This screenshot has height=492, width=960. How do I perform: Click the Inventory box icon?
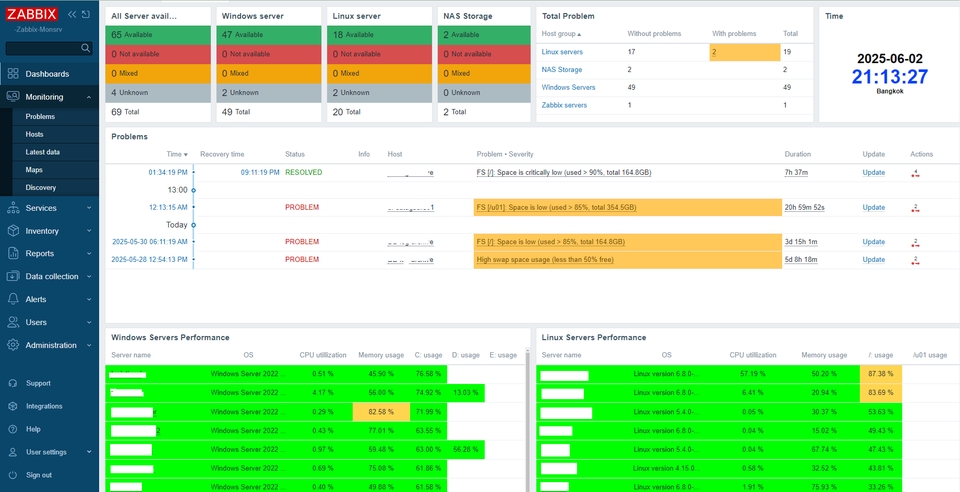(13, 231)
